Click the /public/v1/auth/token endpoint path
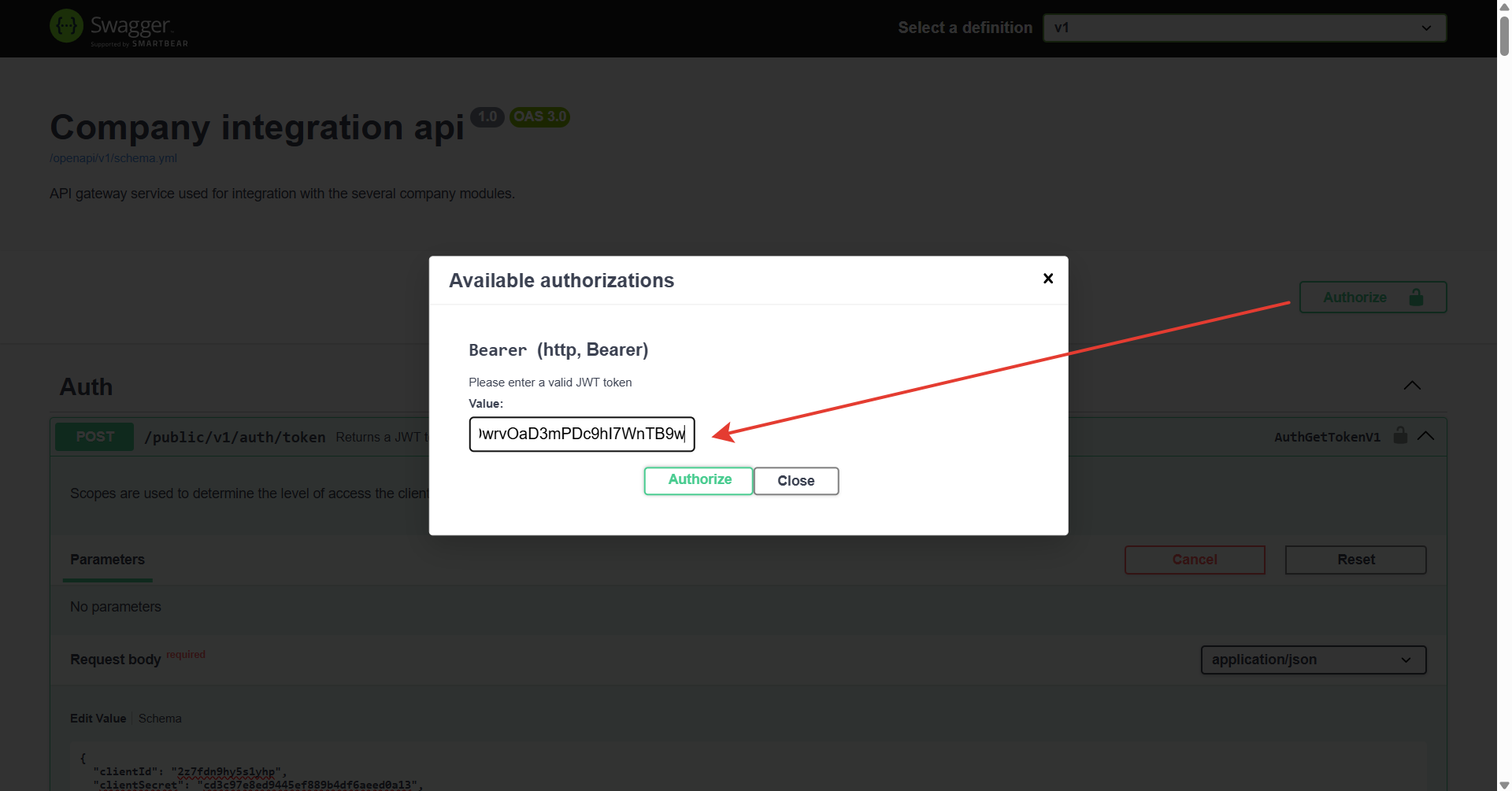 [x=235, y=438]
